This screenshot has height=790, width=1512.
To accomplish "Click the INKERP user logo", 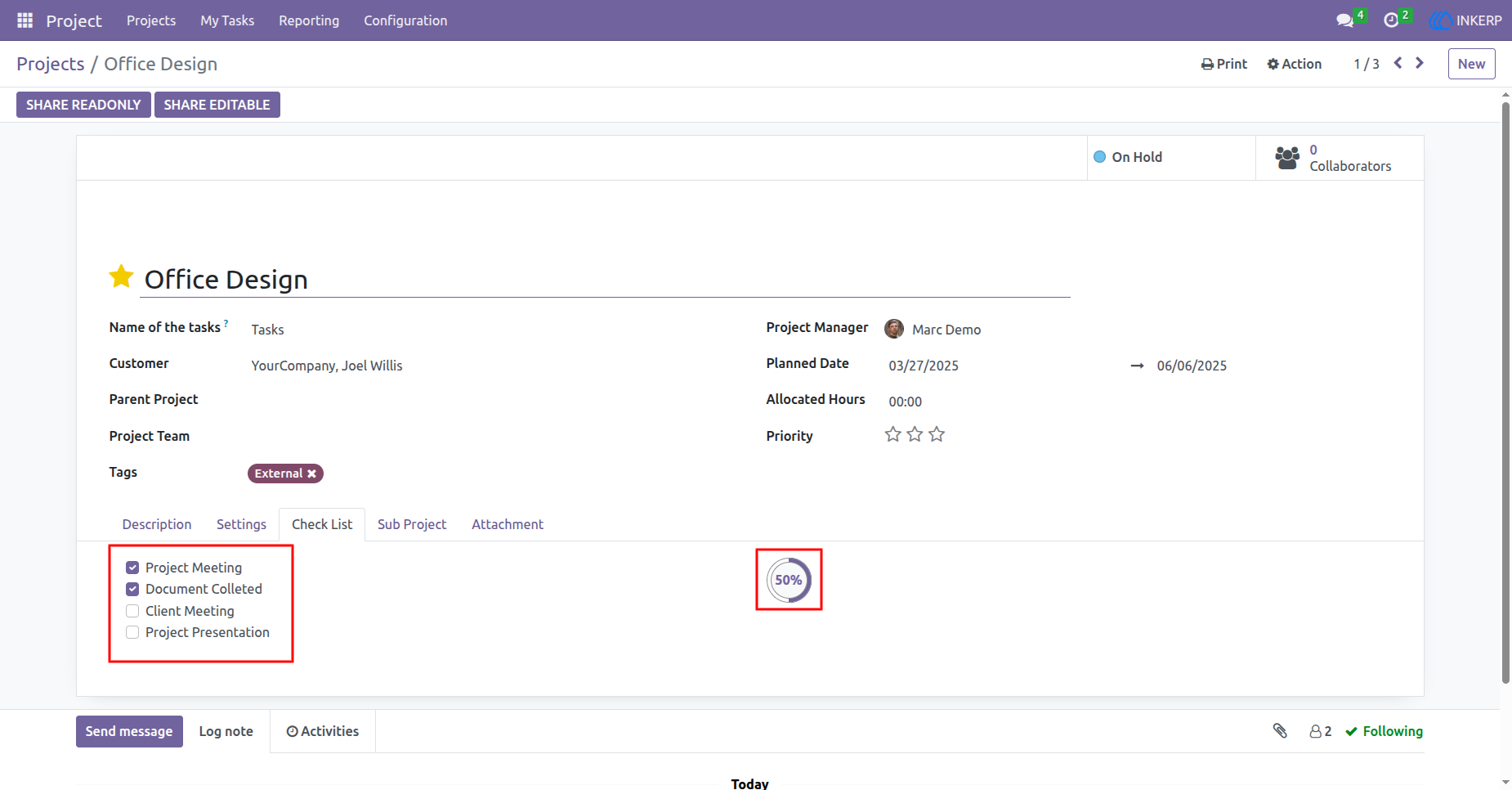I will [1440, 20].
